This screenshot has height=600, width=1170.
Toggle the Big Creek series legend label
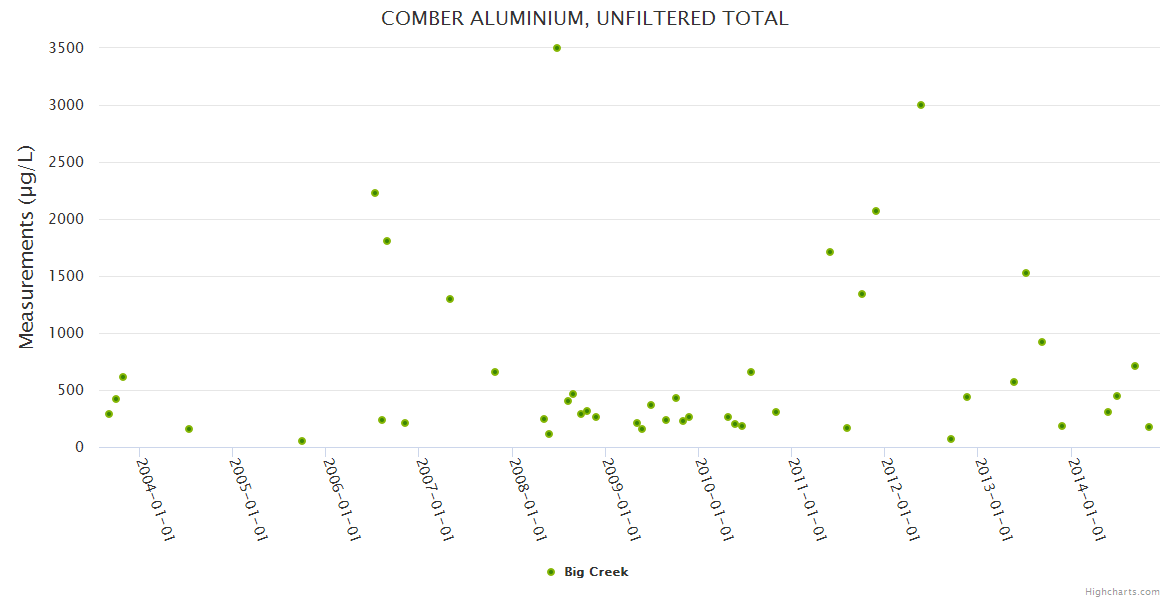[x=596, y=572]
